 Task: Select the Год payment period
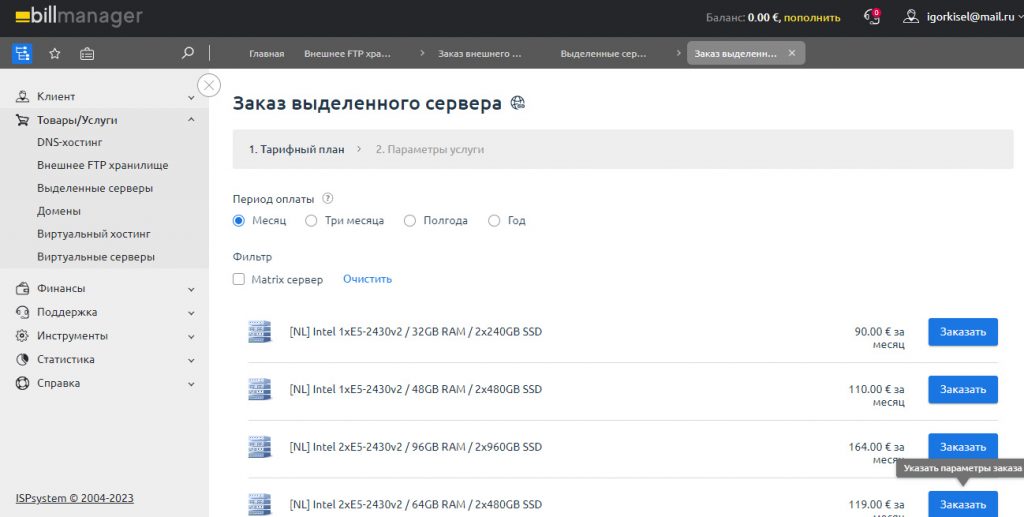click(494, 221)
